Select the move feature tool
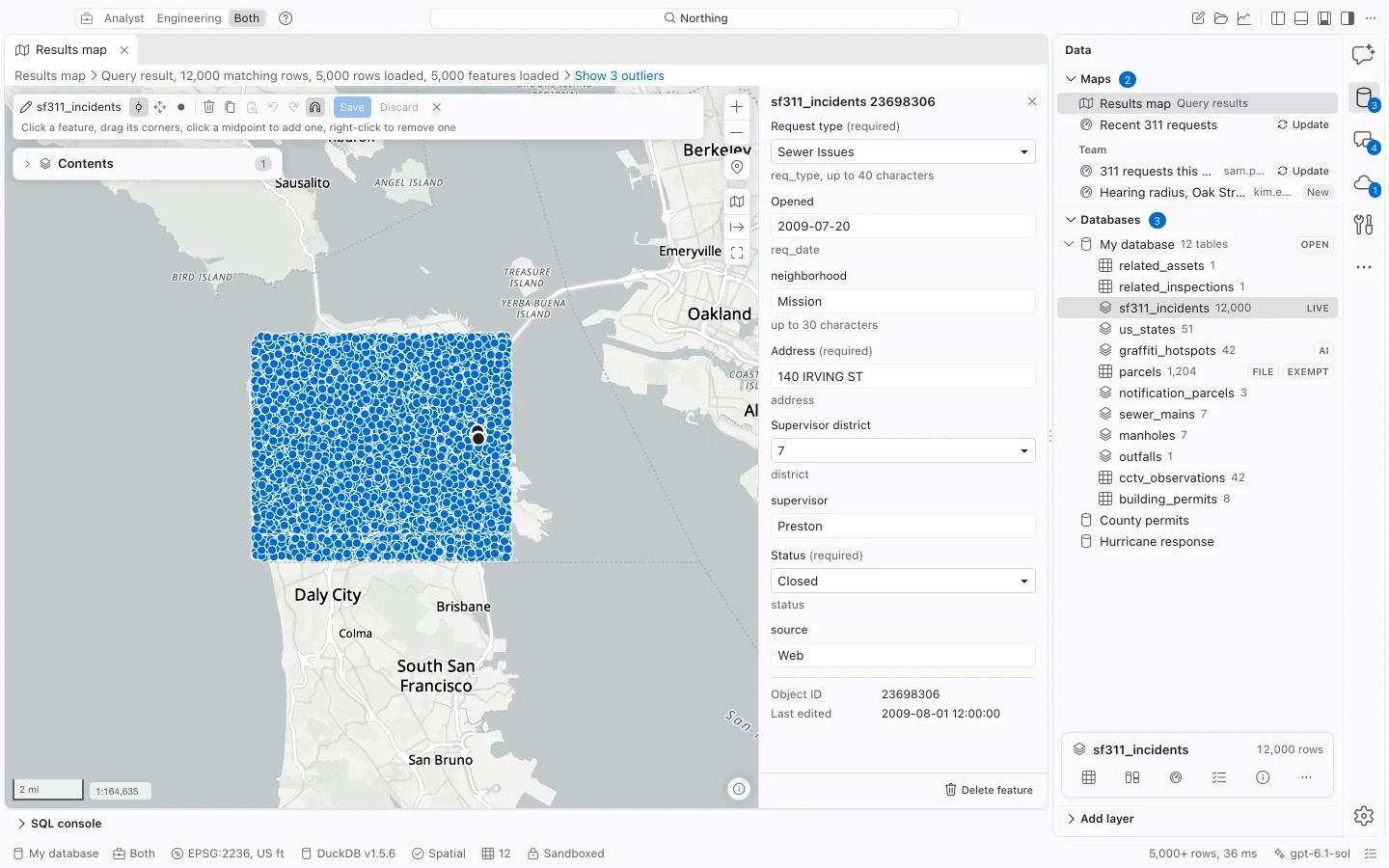 (160, 107)
